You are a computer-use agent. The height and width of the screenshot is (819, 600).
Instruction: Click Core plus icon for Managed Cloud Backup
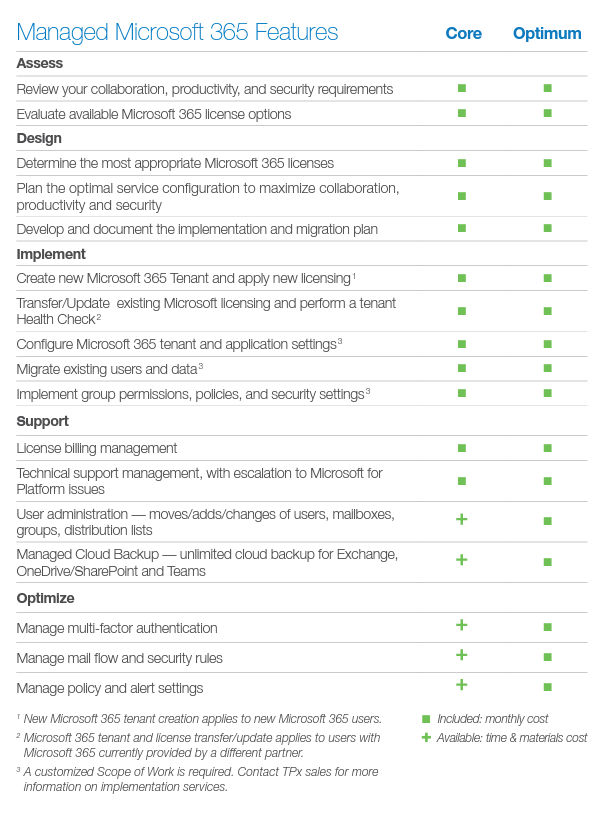(x=462, y=560)
